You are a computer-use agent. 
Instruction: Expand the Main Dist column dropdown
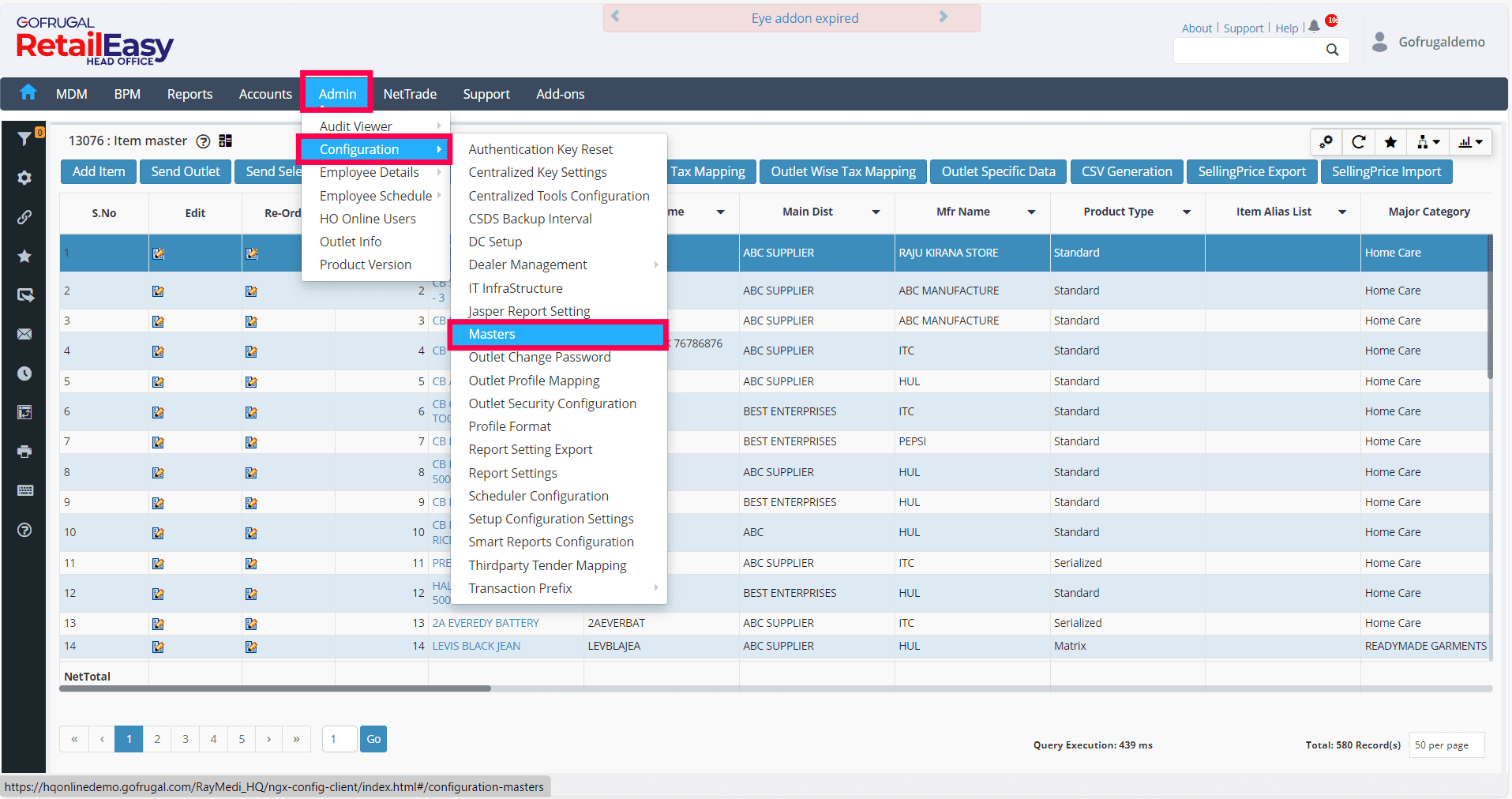pos(876,212)
